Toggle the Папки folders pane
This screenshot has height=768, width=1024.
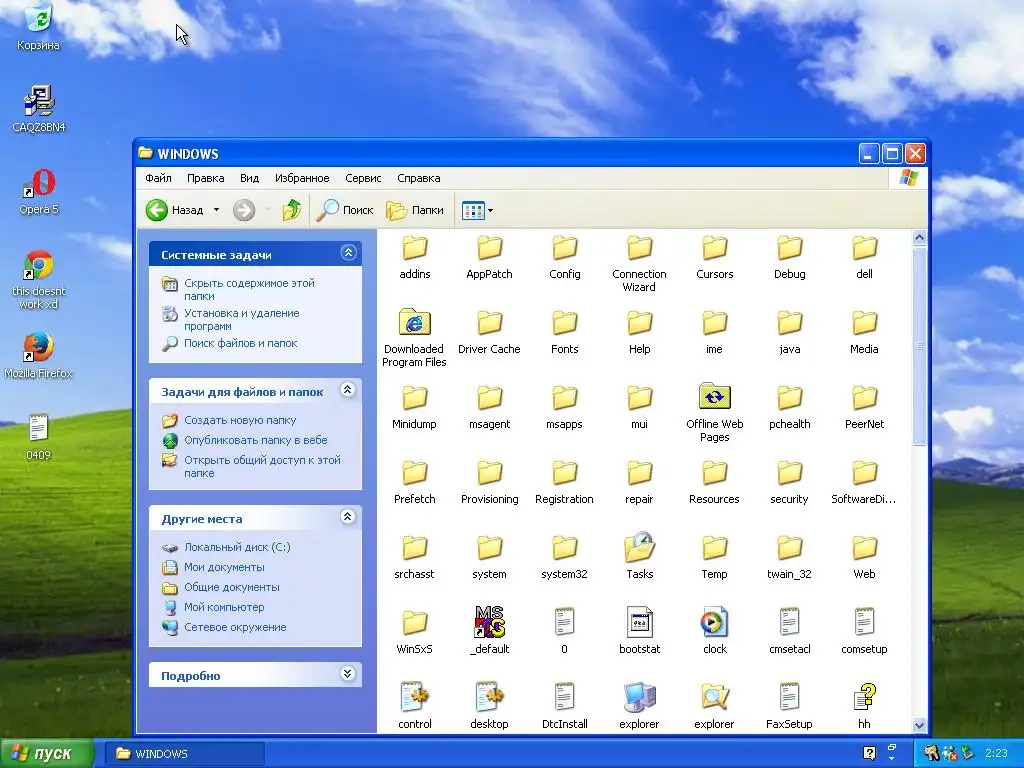click(415, 210)
